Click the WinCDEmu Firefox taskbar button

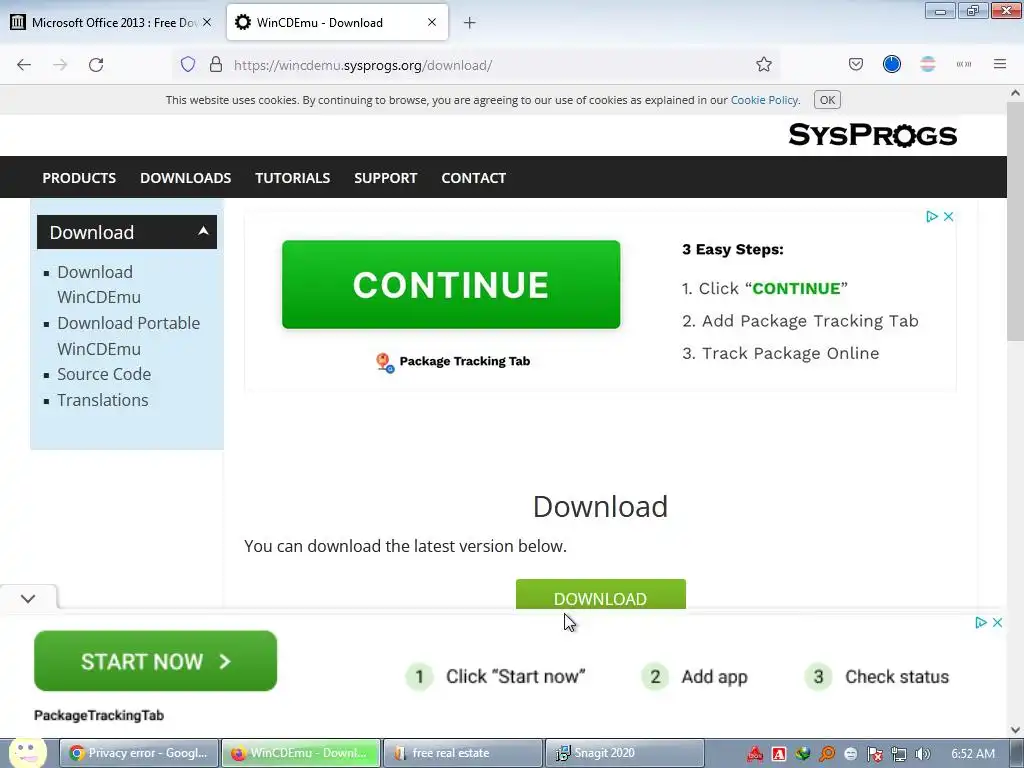click(x=301, y=753)
